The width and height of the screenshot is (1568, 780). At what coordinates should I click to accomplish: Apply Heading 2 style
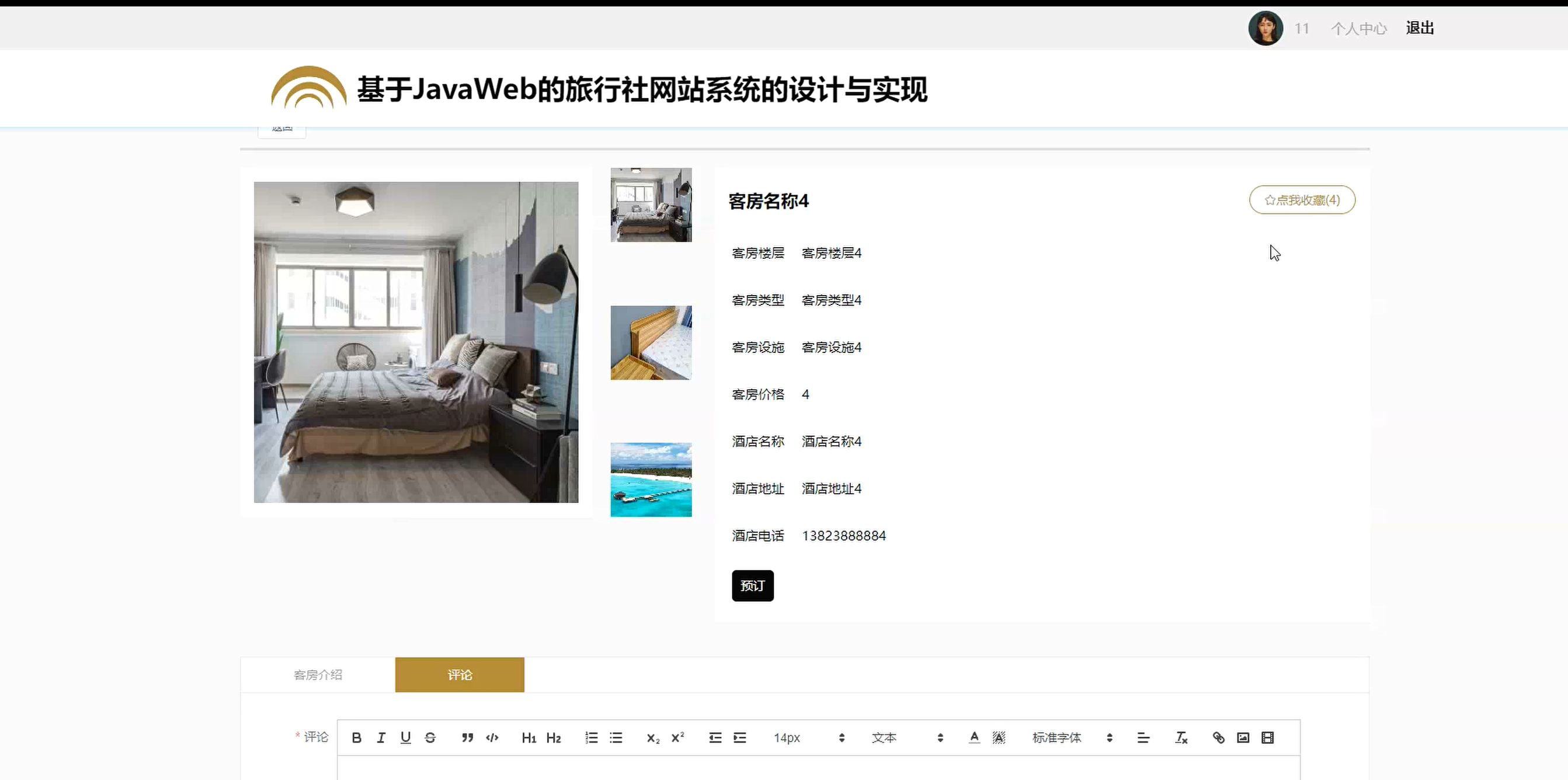pyautogui.click(x=553, y=737)
